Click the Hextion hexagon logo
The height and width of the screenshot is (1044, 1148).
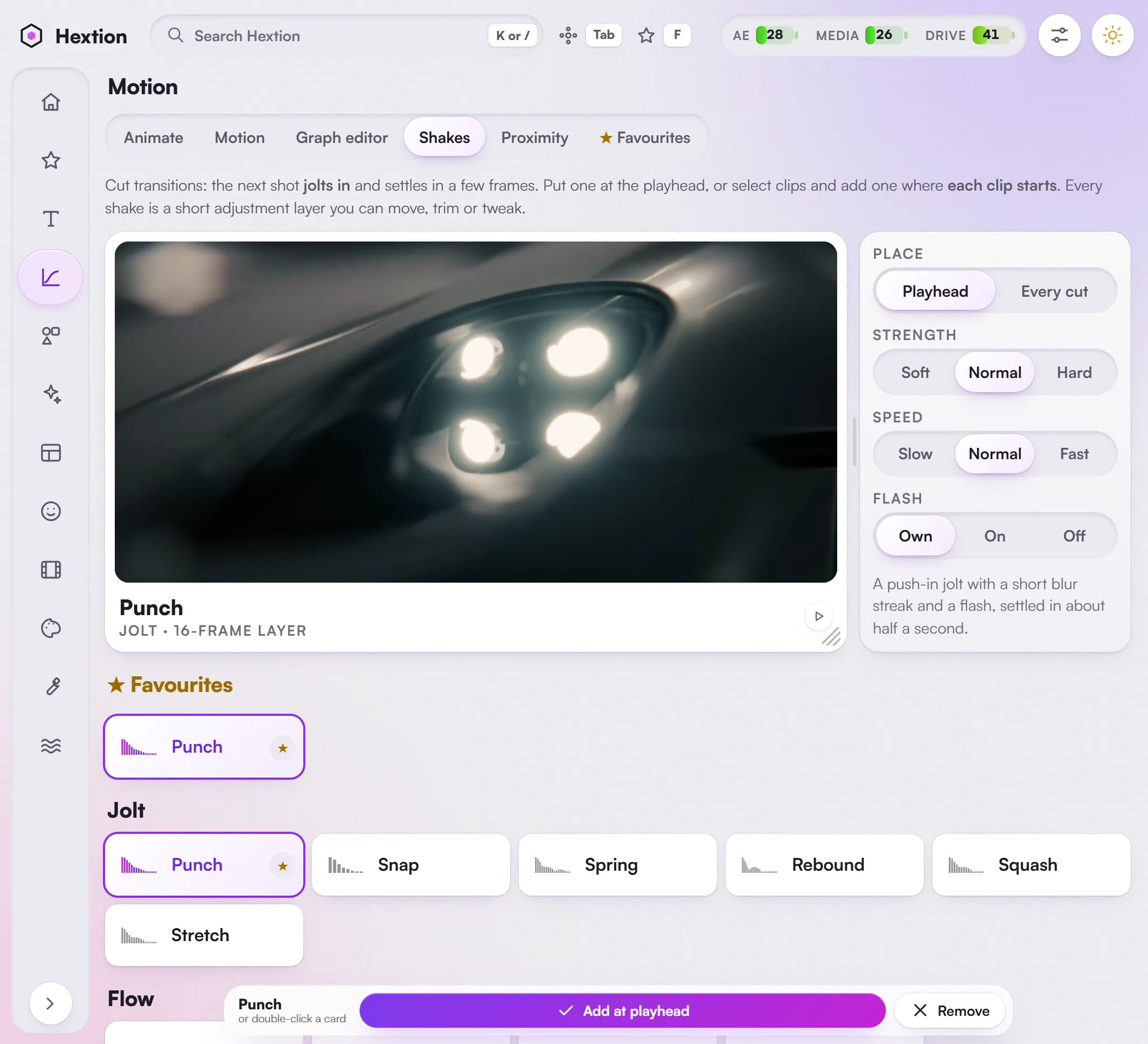31,36
